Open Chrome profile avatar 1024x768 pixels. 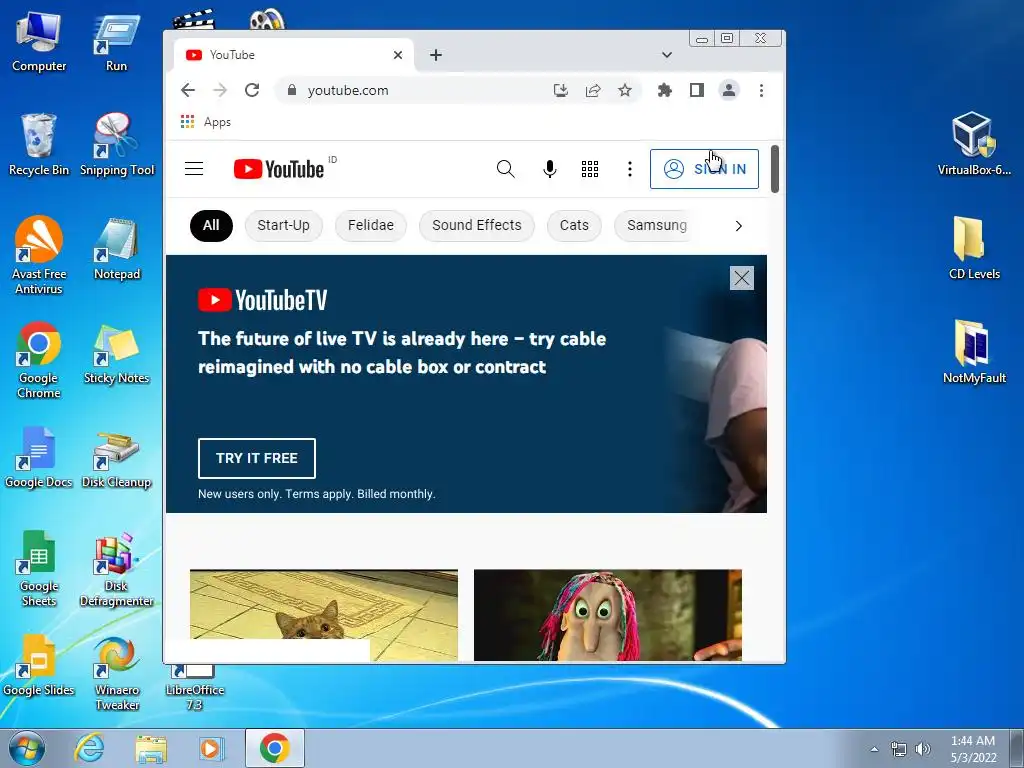pyautogui.click(x=729, y=90)
